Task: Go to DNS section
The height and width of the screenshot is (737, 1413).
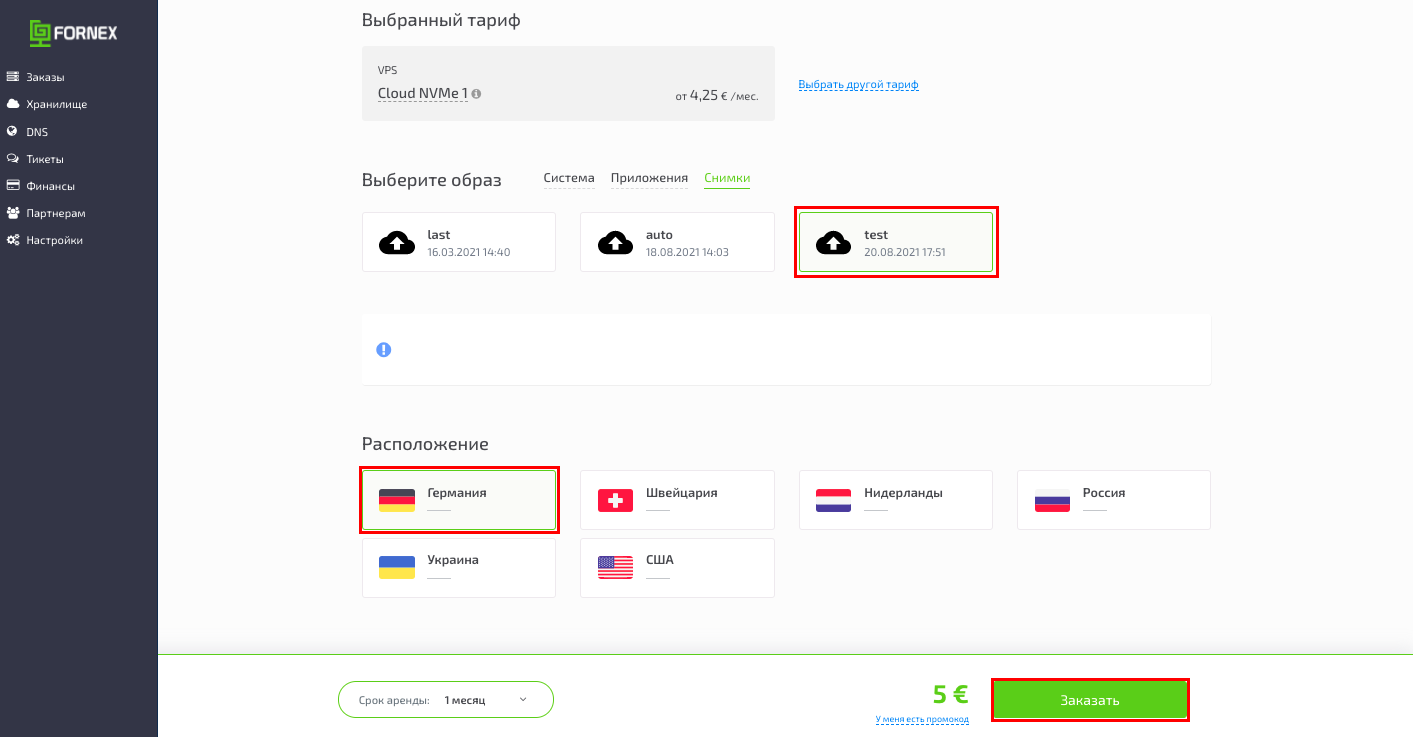Action: 37,132
